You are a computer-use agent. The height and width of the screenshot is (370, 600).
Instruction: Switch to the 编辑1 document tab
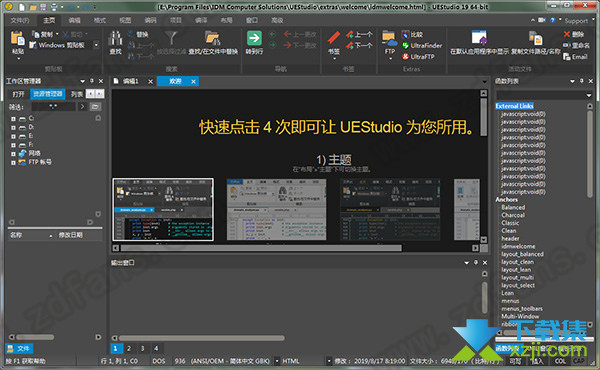(130, 81)
